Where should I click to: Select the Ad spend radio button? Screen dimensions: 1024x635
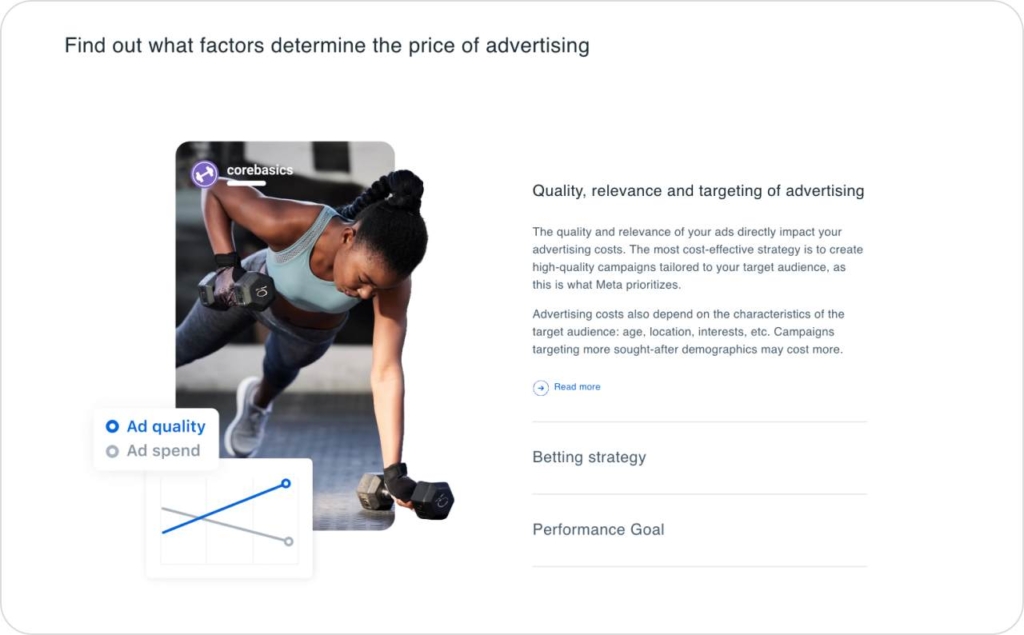point(114,451)
